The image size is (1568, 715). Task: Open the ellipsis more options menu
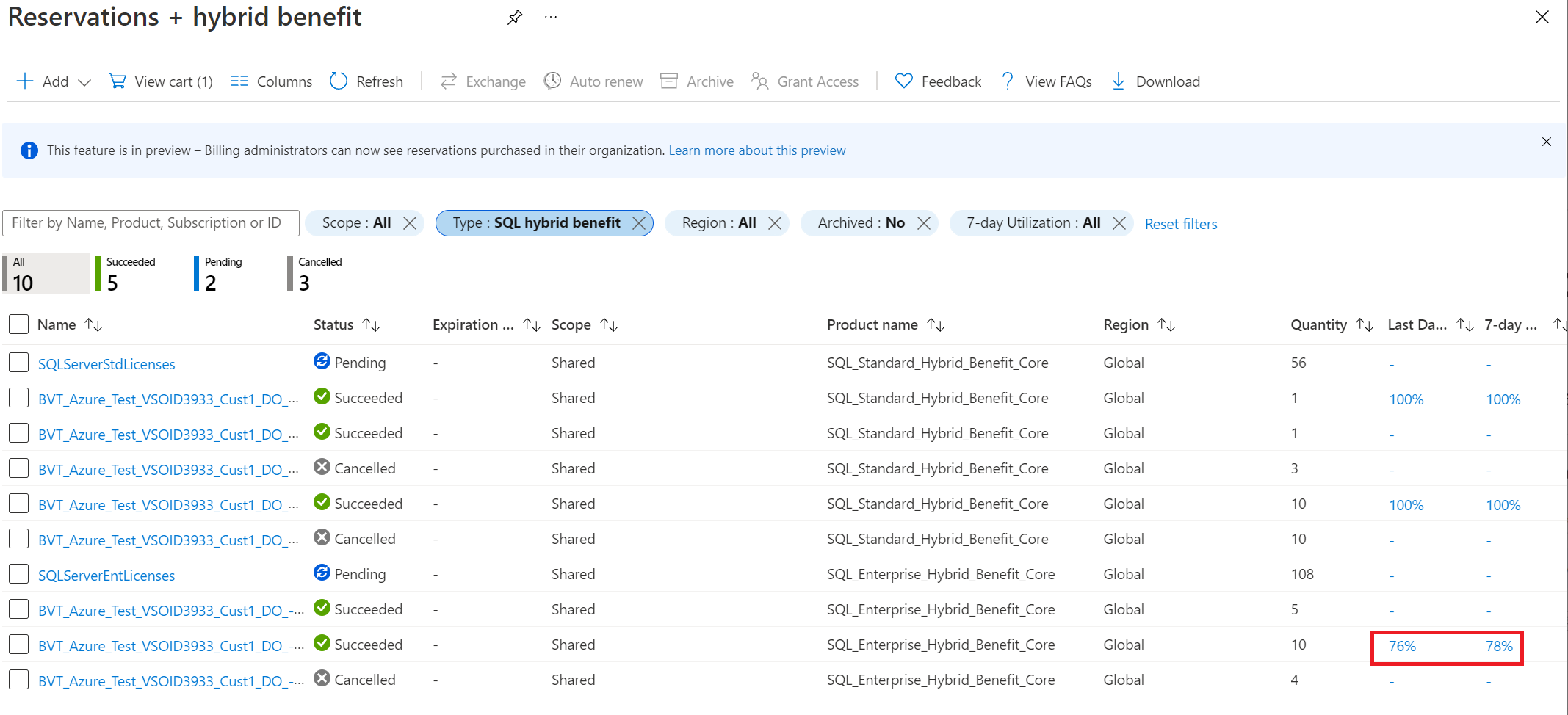[x=551, y=18]
